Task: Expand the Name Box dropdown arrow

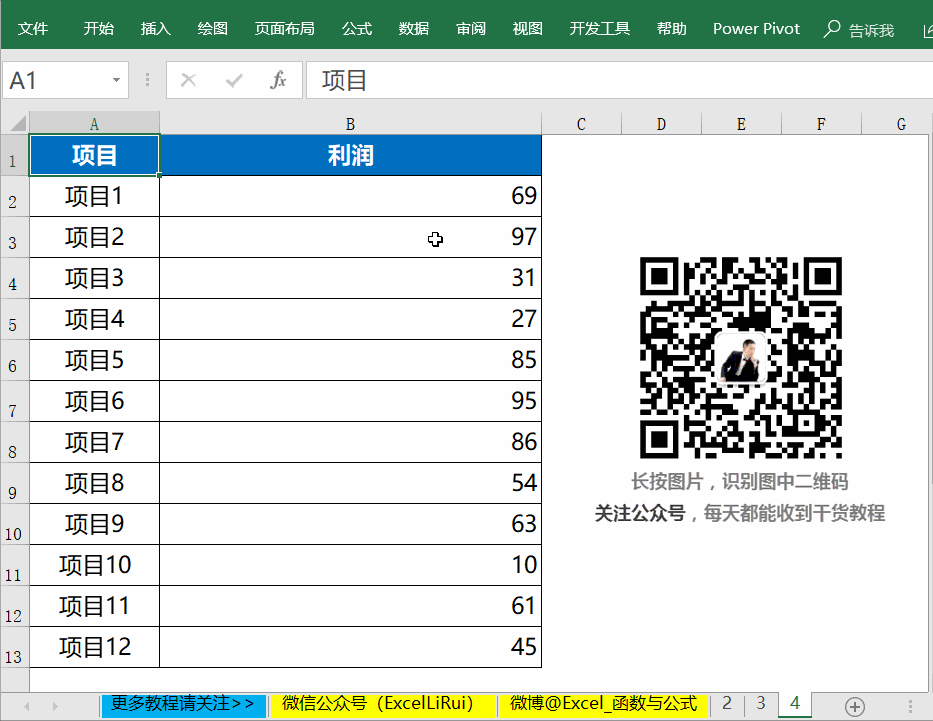Action: coord(116,80)
